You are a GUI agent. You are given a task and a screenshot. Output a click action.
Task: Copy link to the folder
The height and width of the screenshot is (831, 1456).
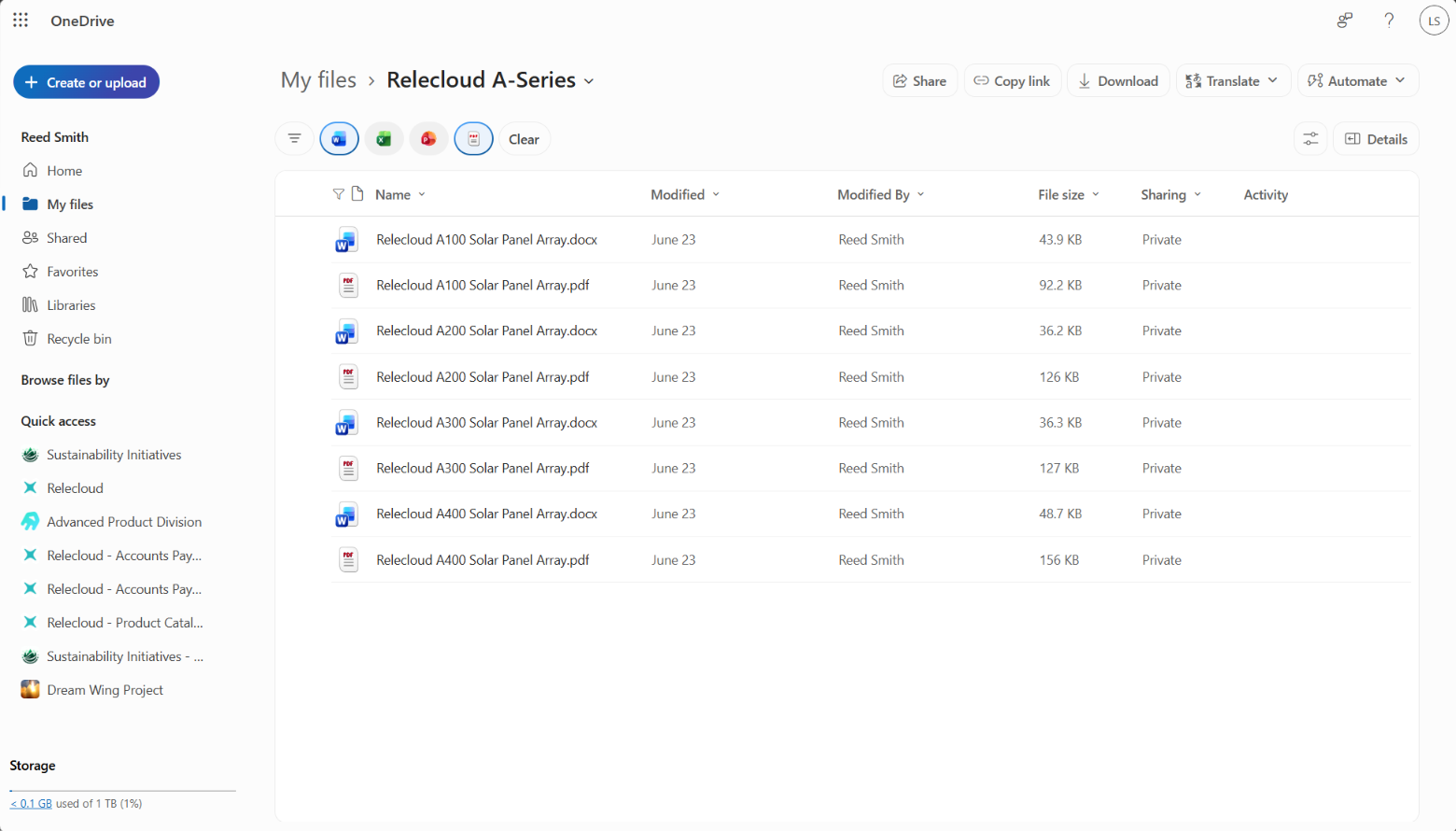coord(1012,81)
